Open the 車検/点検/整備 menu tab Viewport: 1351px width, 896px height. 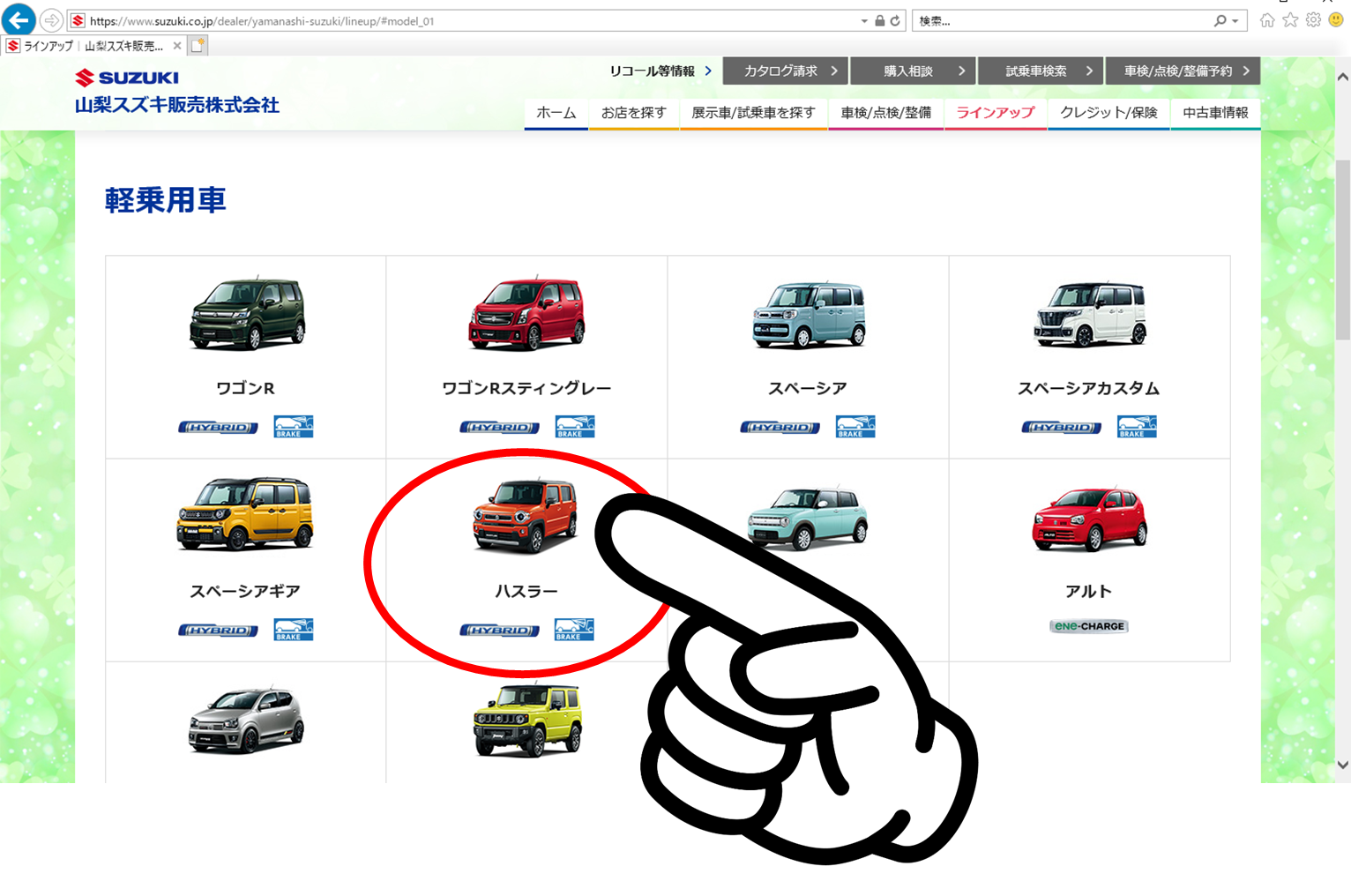(x=886, y=113)
